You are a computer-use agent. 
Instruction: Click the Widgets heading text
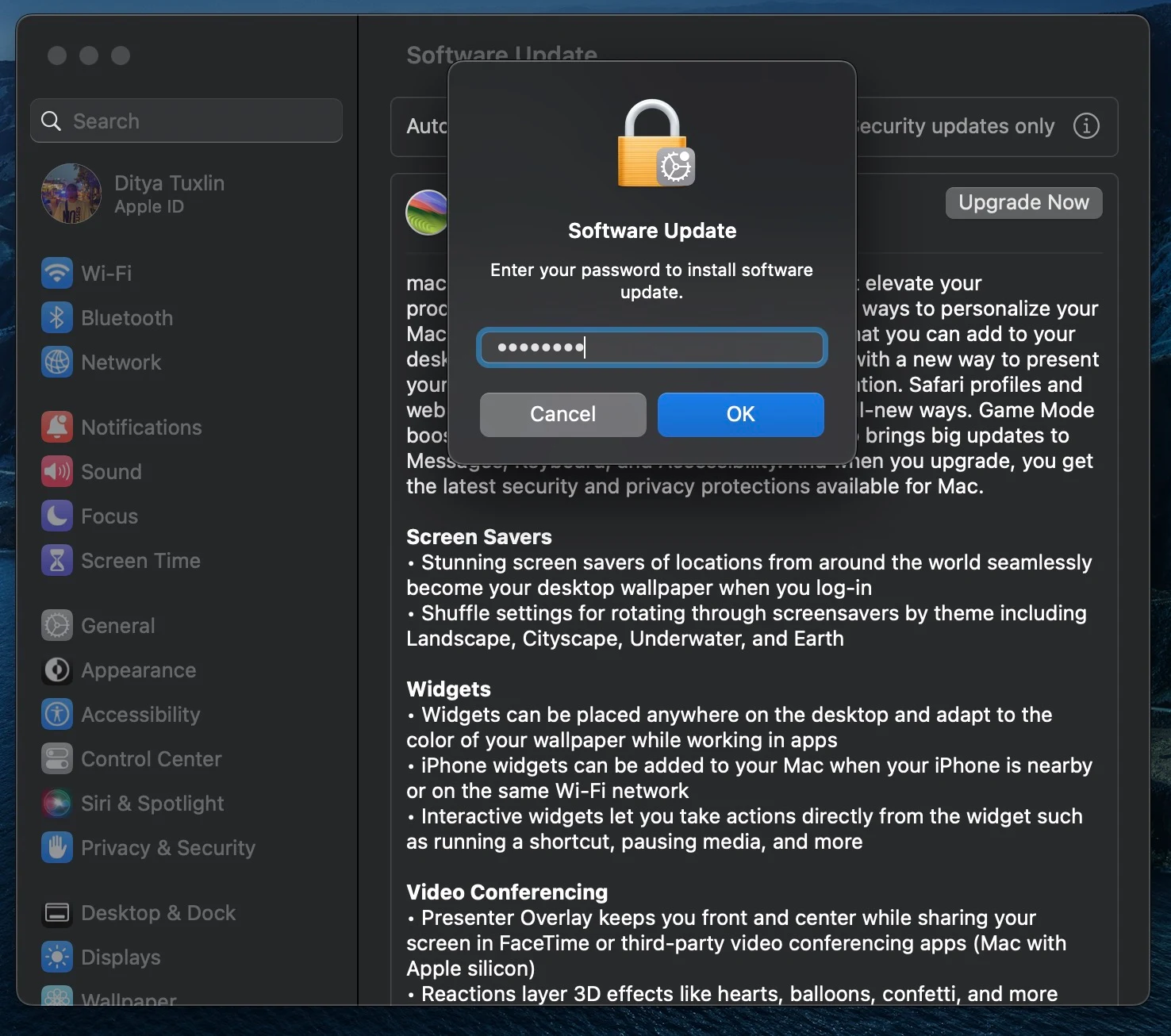[448, 689]
